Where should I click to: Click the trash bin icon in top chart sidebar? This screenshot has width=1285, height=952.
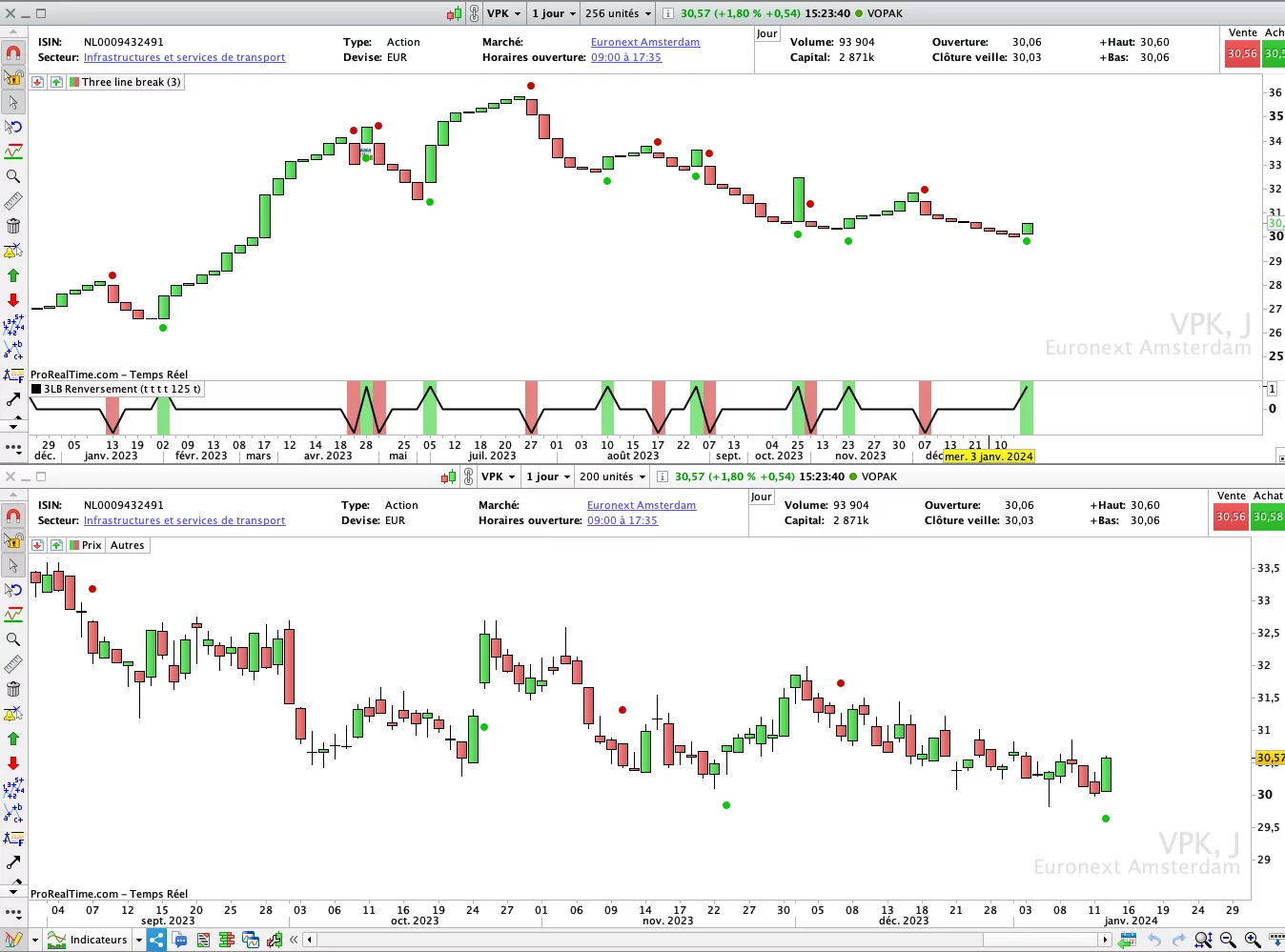[13, 226]
